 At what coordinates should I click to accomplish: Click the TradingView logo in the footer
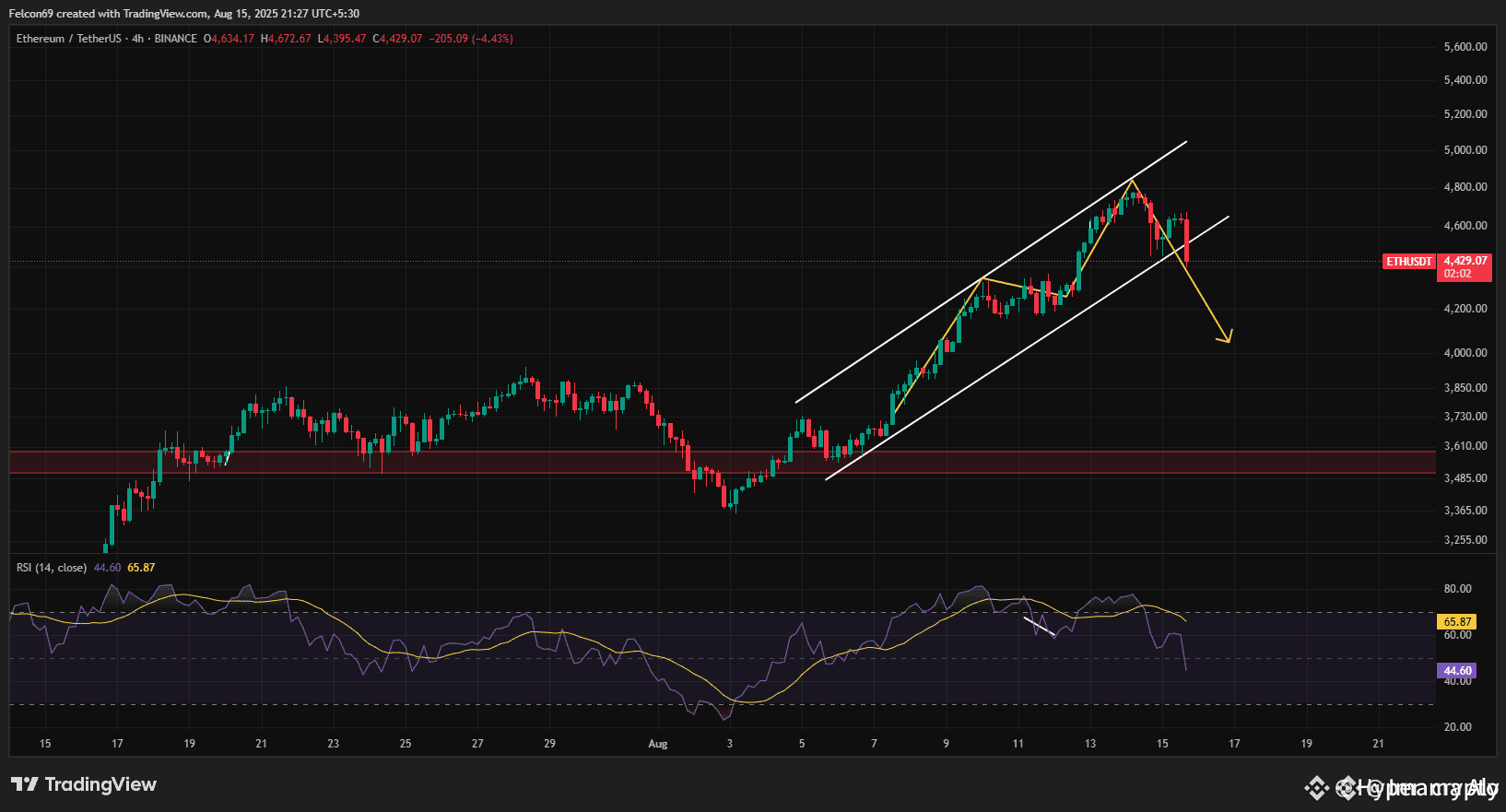[x=84, y=784]
